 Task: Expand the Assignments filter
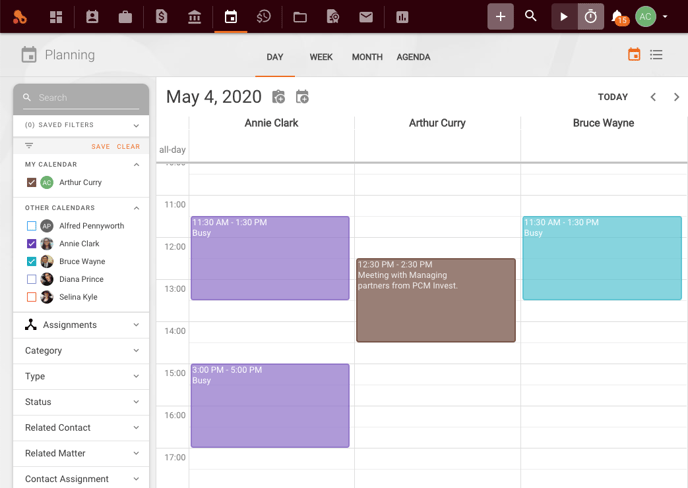(136, 325)
